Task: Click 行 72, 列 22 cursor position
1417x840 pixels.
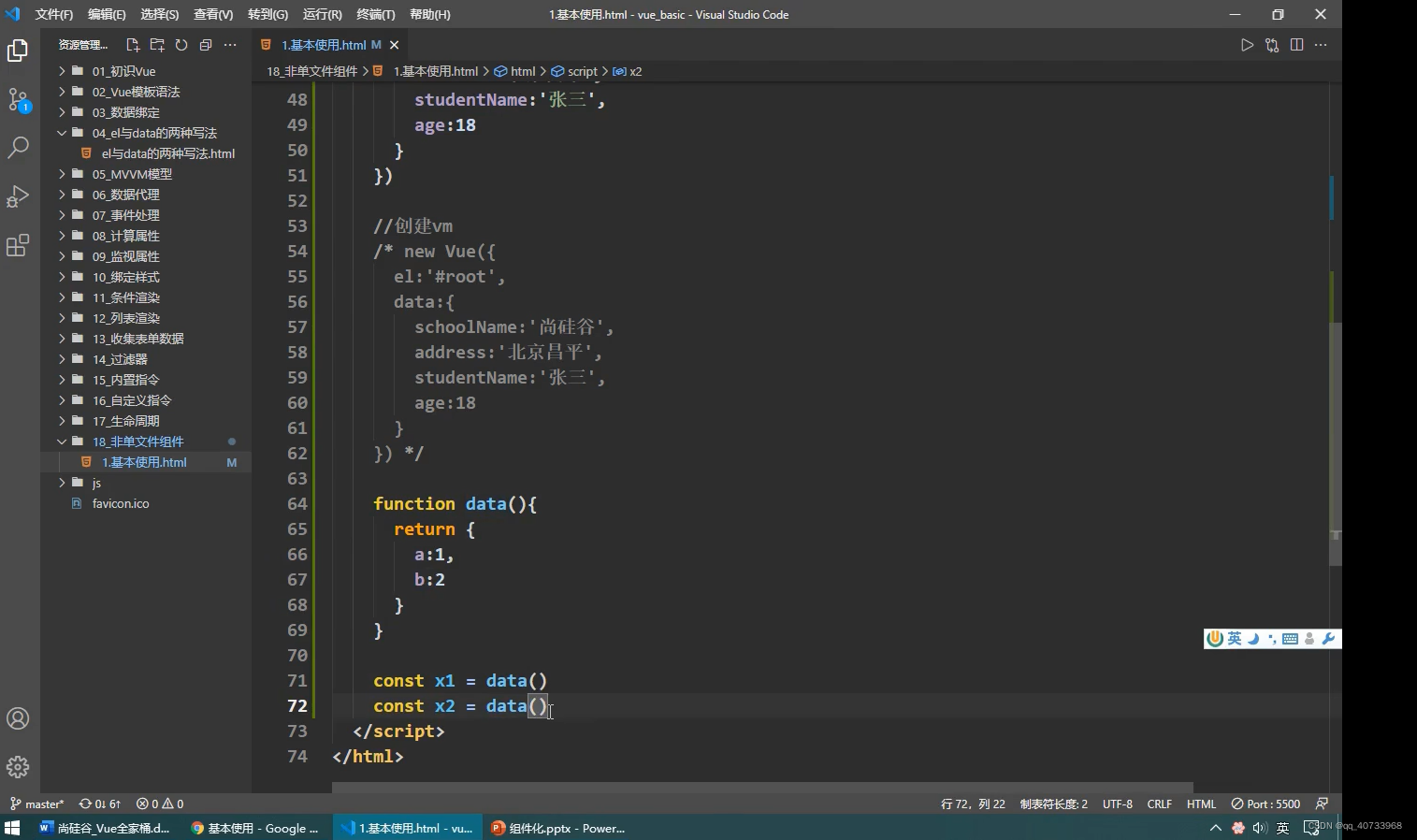Action: point(973,804)
